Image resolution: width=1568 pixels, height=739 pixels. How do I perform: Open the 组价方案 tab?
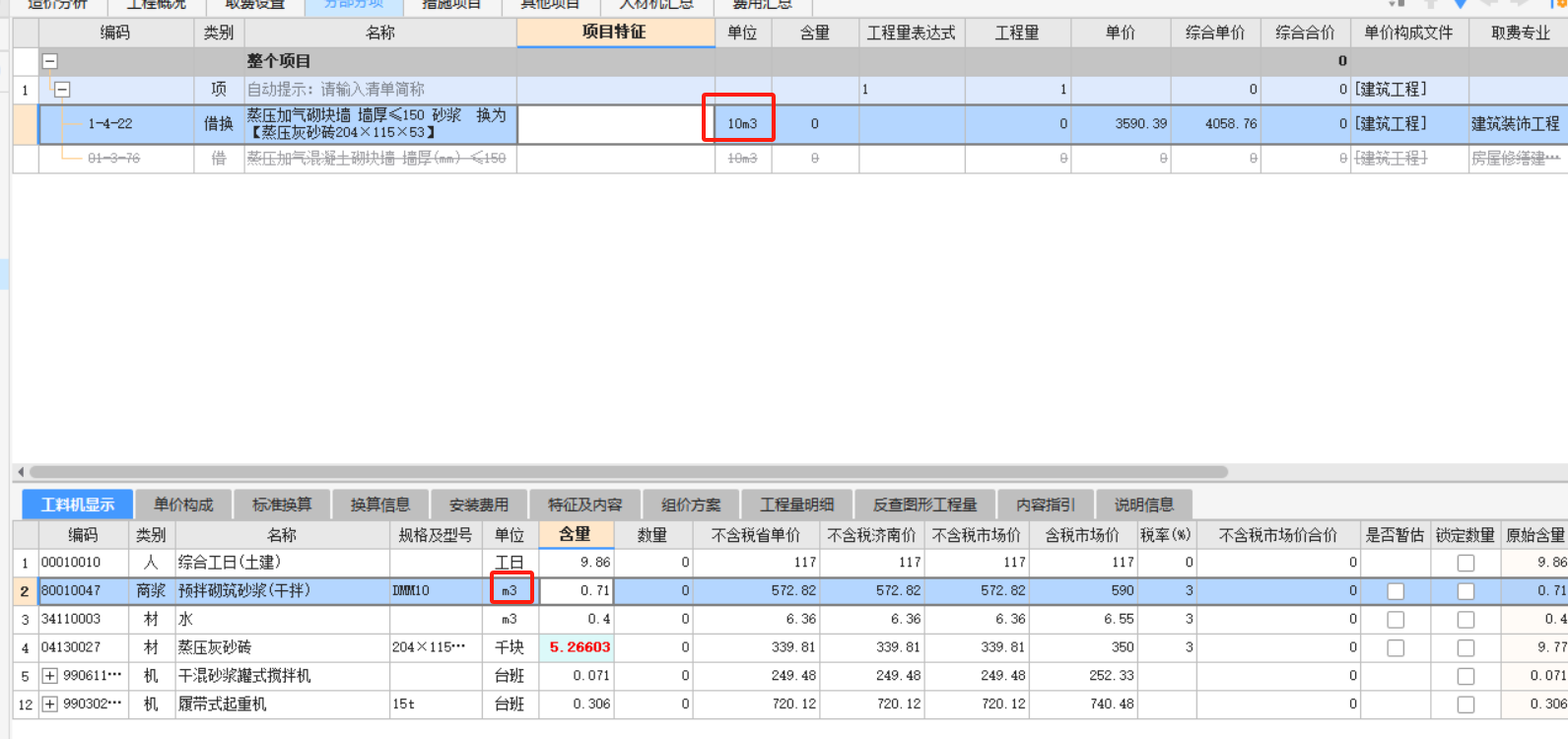click(691, 504)
